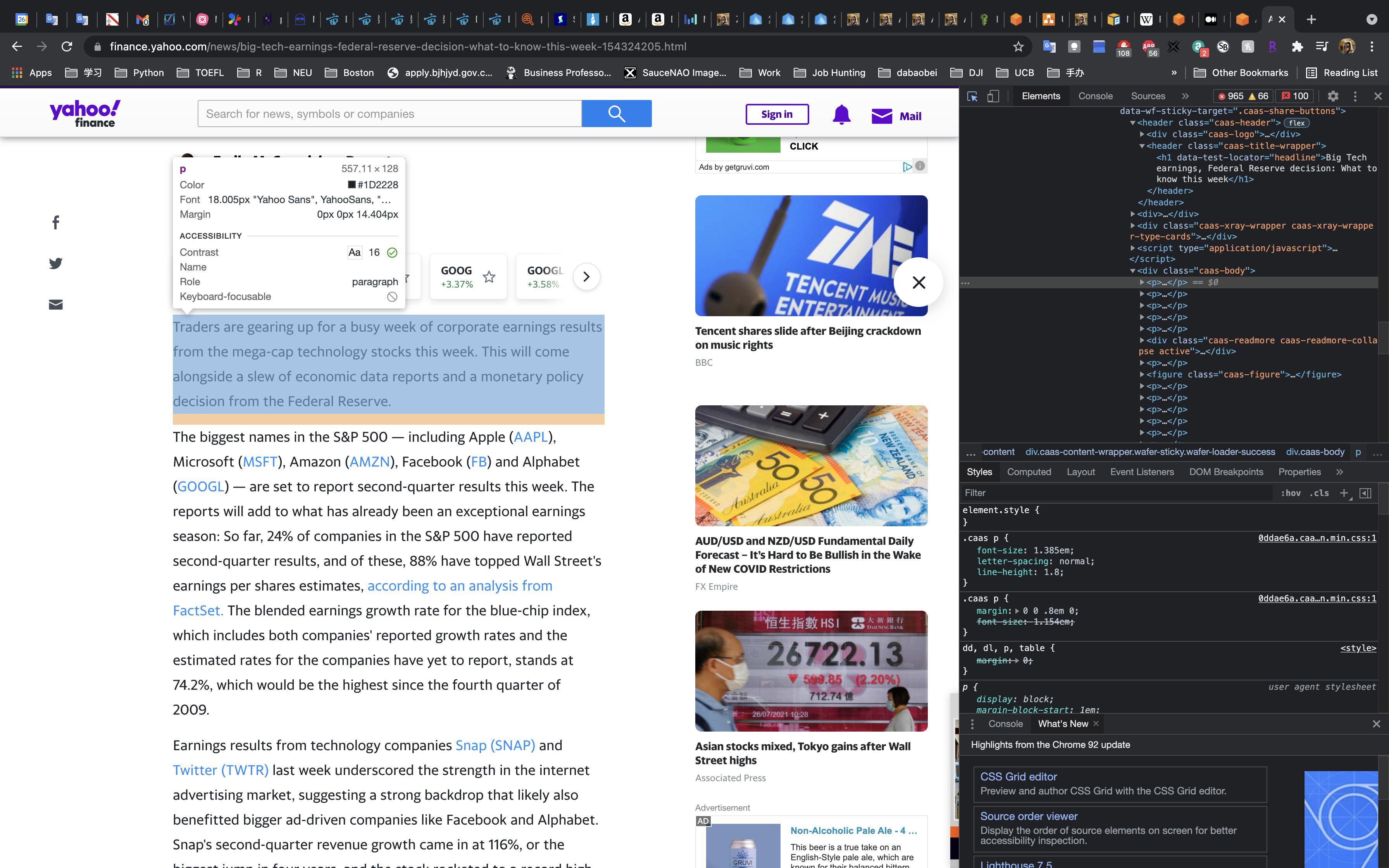Share article via email envelope icon
1389x868 pixels.
tap(56, 304)
